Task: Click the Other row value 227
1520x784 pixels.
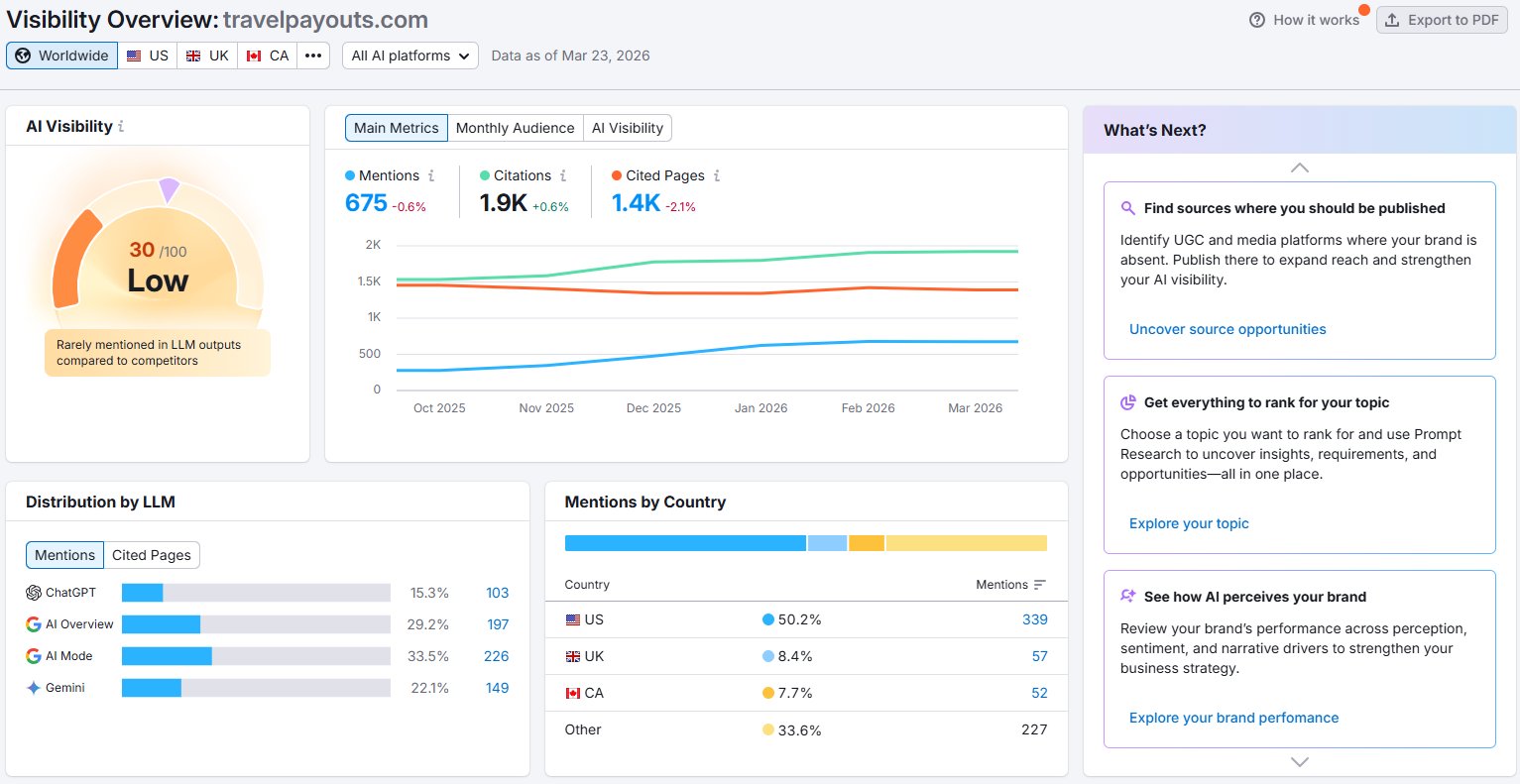Action: (x=1034, y=729)
